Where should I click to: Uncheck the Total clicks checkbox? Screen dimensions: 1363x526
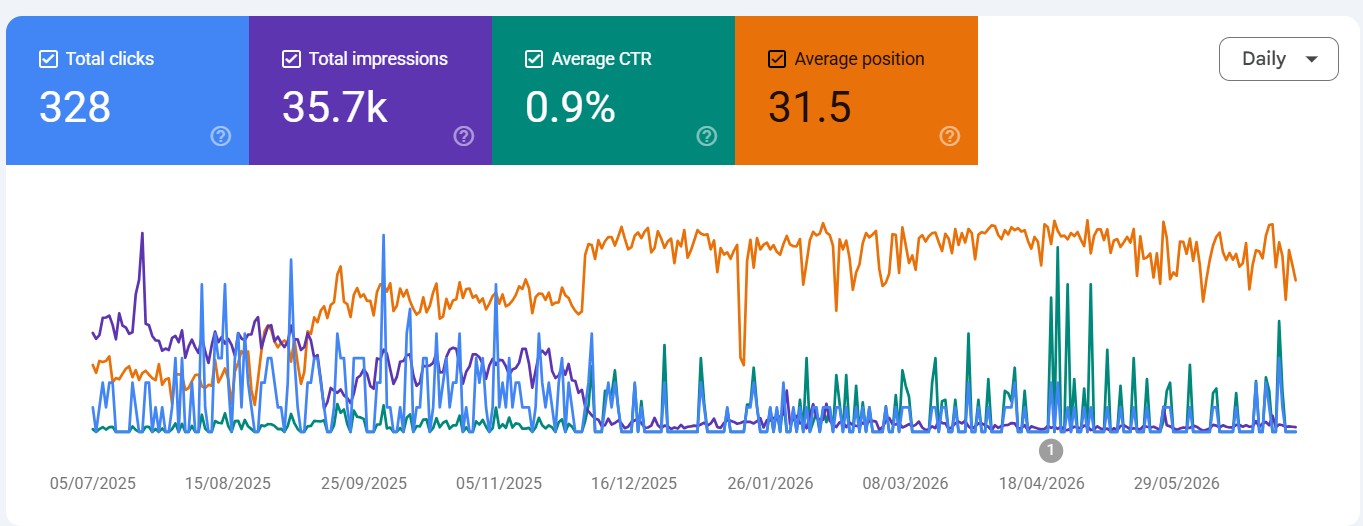click(x=48, y=59)
